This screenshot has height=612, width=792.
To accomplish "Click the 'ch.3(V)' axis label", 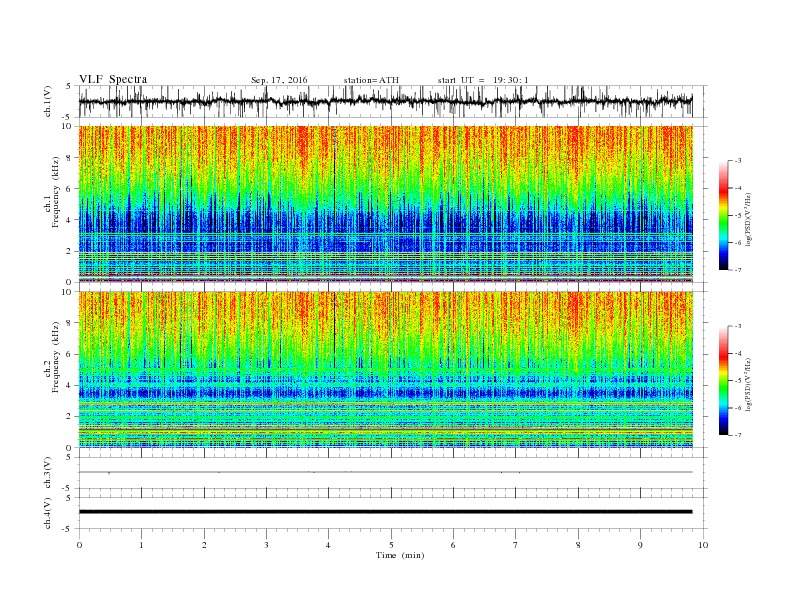I will pyautogui.click(x=48, y=473).
